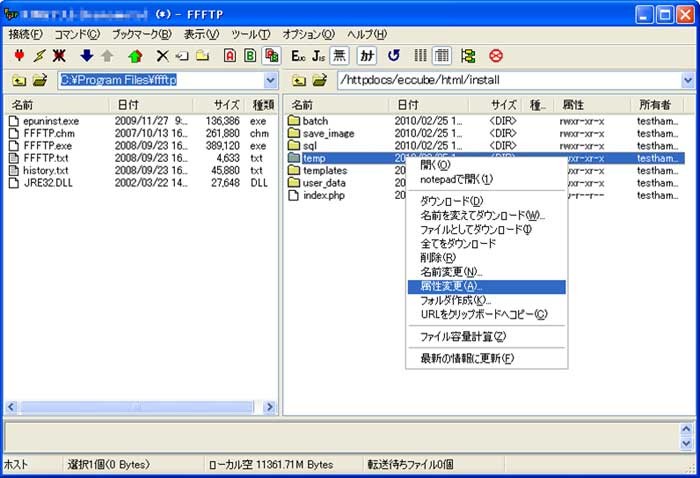The image size is (700, 478).
Task: Click the blue Download arrow icon
Action: tap(86, 56)
